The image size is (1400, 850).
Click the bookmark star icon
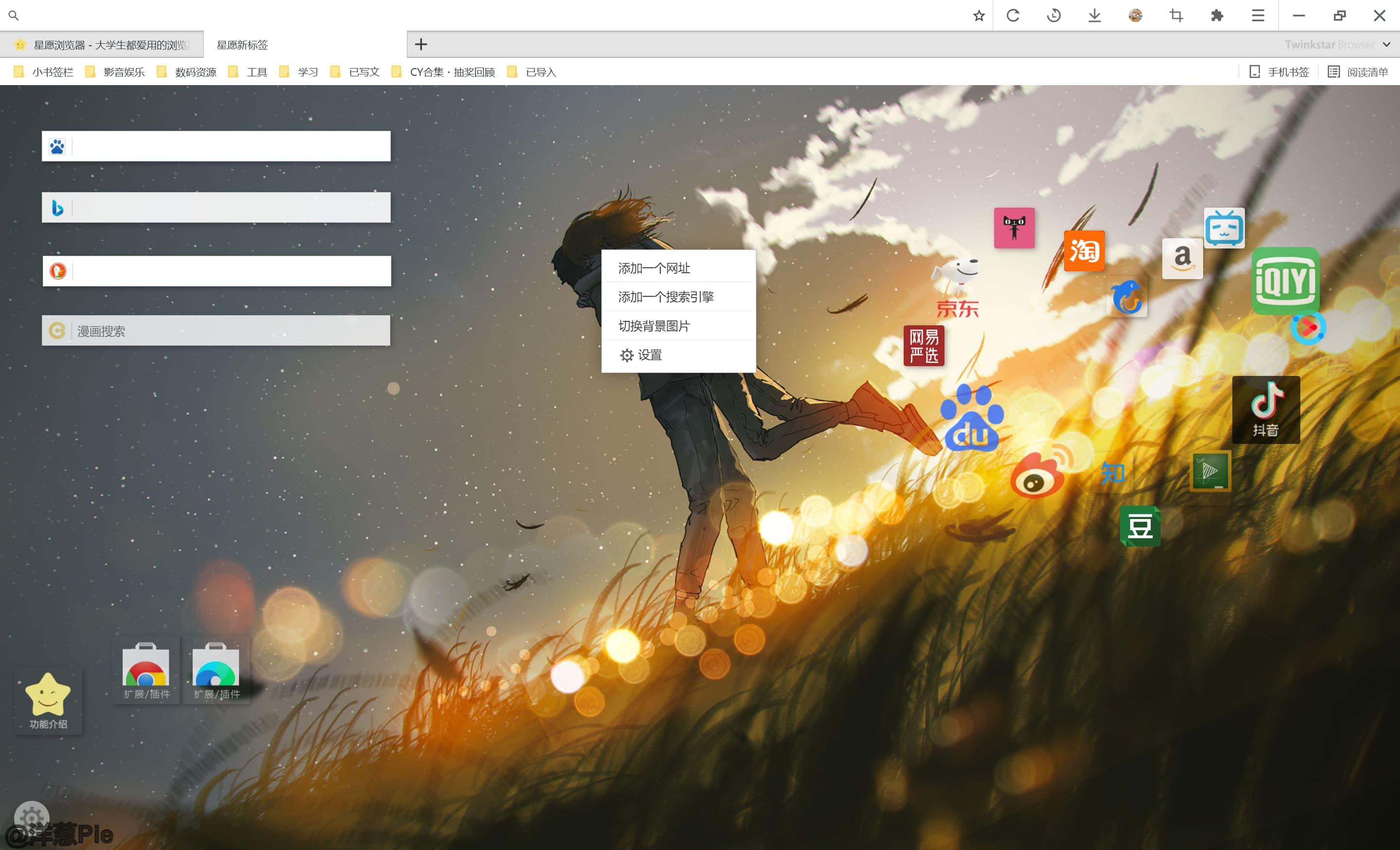coord(979,16)
